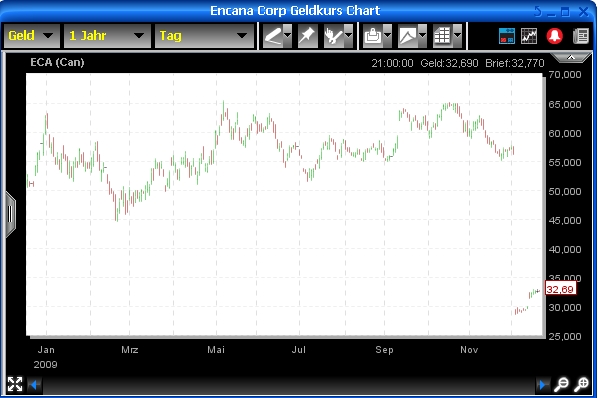Open the Tag interval dropdown
The image size is (598, 398).
pos(204,36)
